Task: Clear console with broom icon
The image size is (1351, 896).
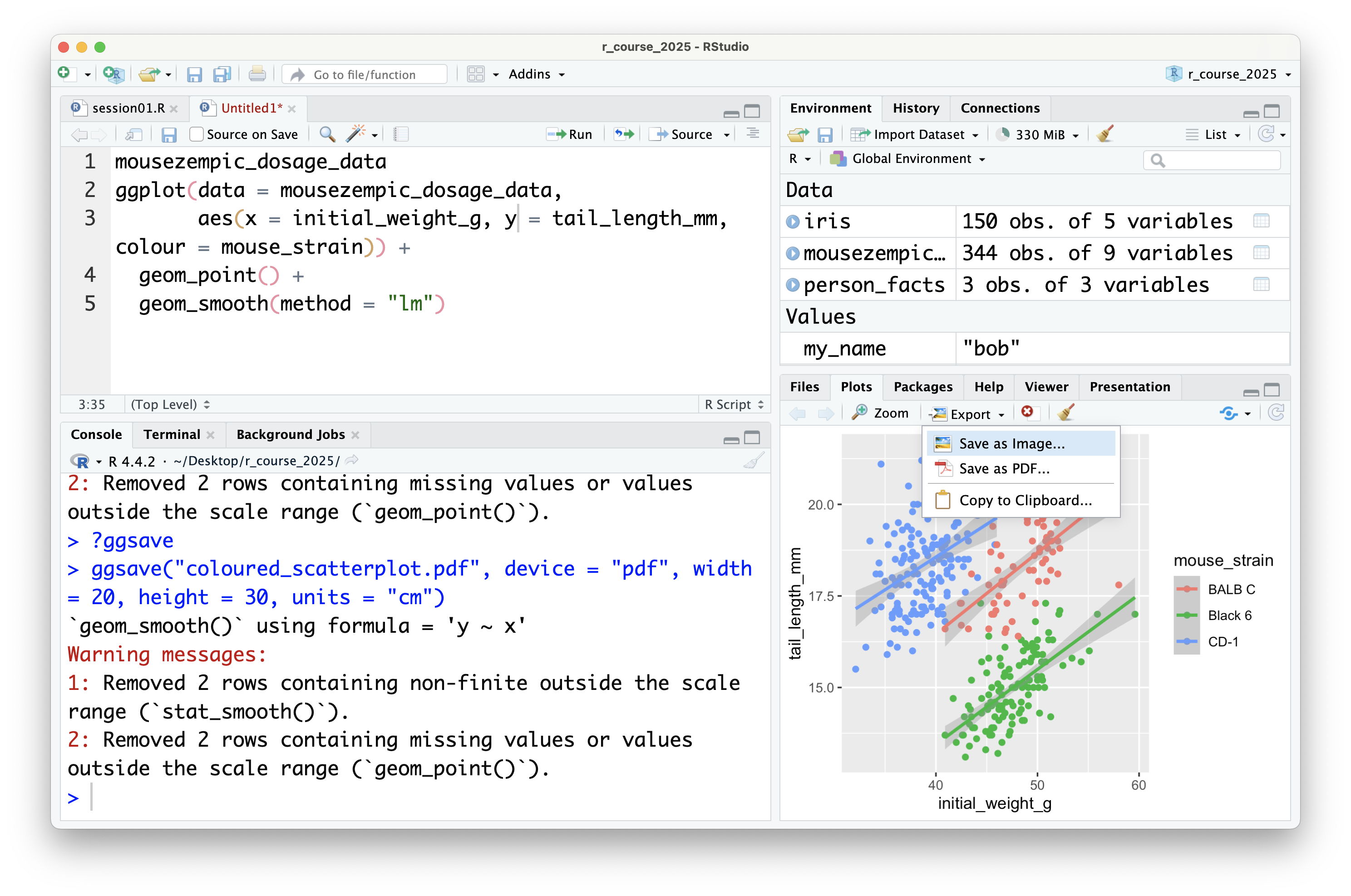Action: coord(754,461)
